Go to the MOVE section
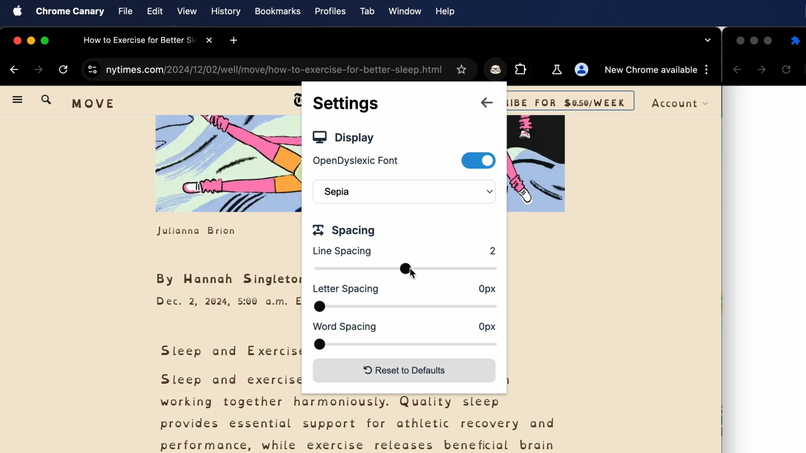Screen dimensions: 806x453 pos(93,103)
